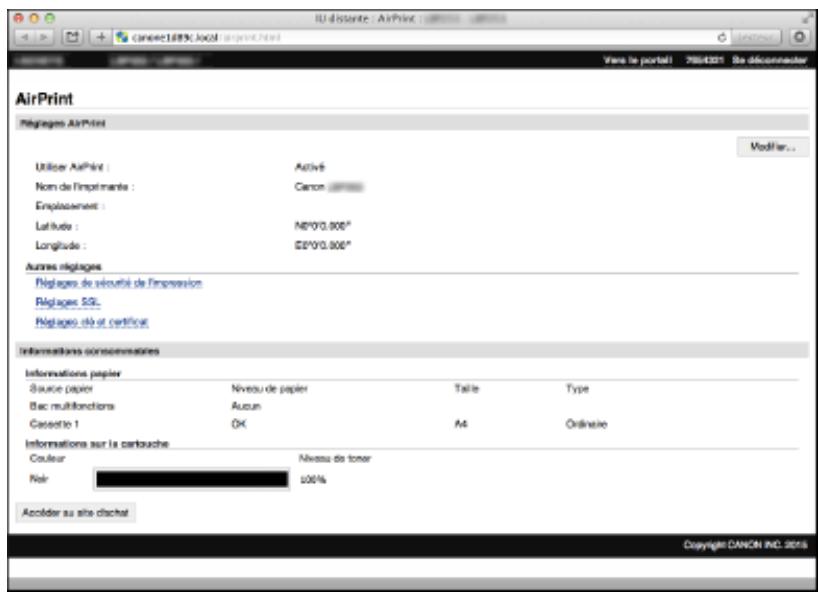Select the Cassette 1 row
This screenshot has height=593, width=818.
coord(54,424)
